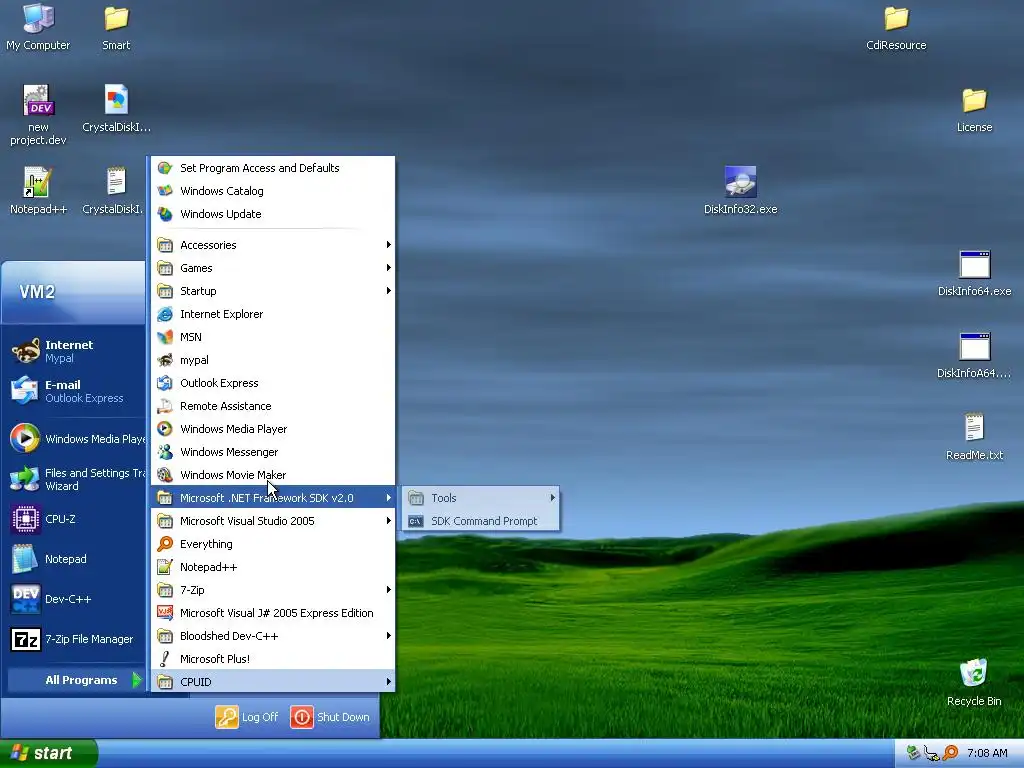Click the Safely Remove Hardware tray icon

pos(914,753)
